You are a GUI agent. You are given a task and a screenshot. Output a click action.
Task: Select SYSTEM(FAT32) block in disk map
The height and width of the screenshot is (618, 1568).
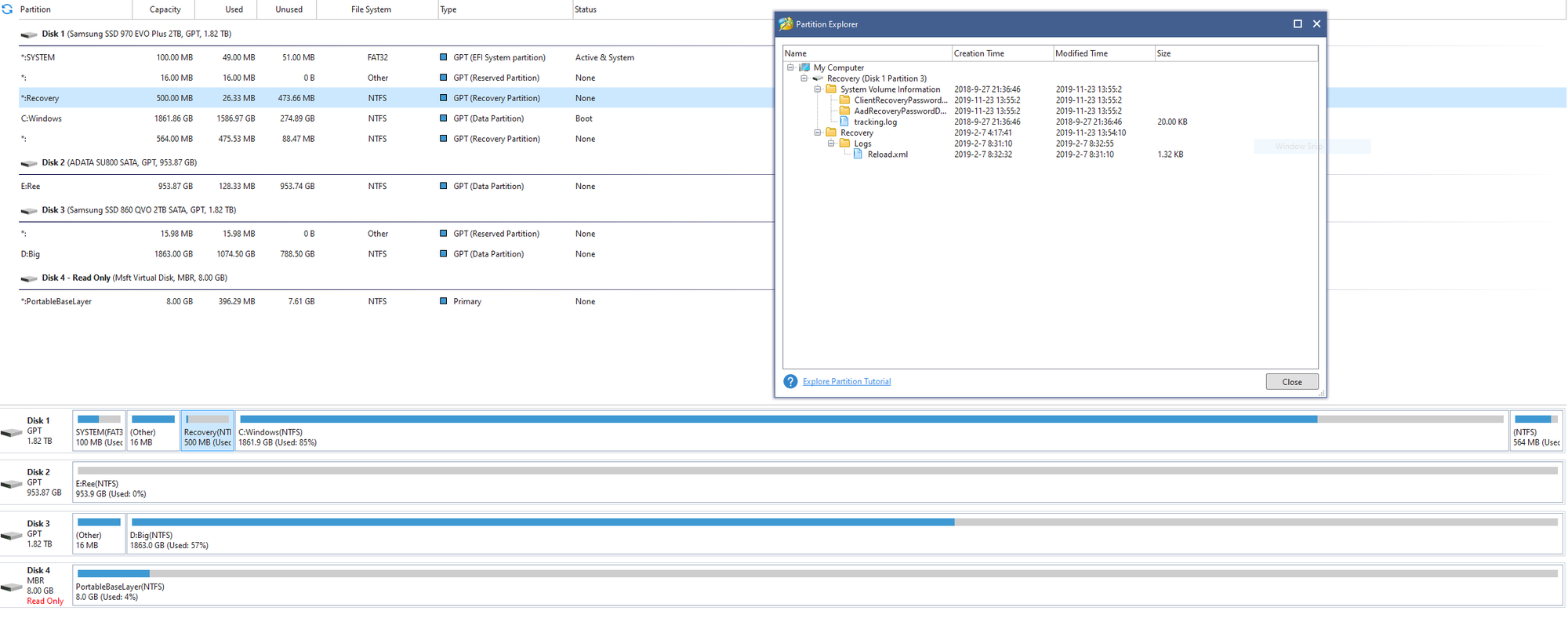pos(99,431)
